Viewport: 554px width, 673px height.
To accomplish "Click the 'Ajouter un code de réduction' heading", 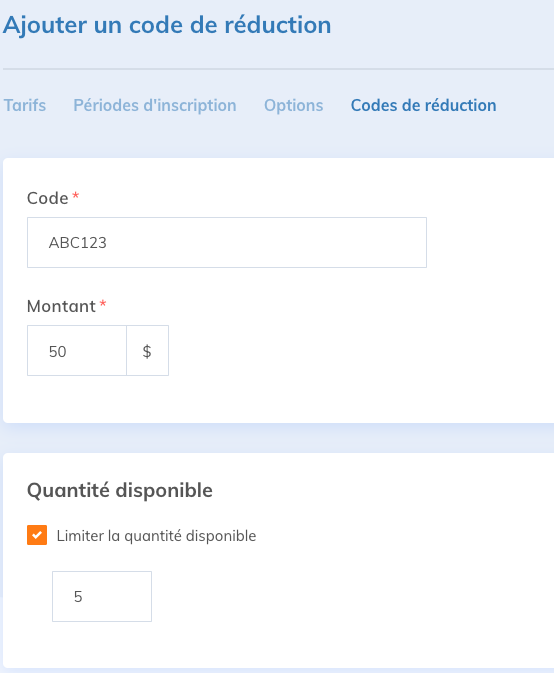I will 167,25.
